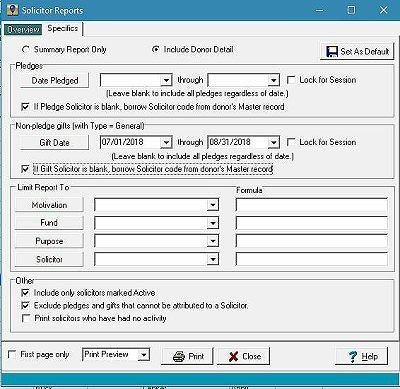Click the Solicitor button under Limit Report To
This screenshot has width=400, height=389.
[49, 259]
